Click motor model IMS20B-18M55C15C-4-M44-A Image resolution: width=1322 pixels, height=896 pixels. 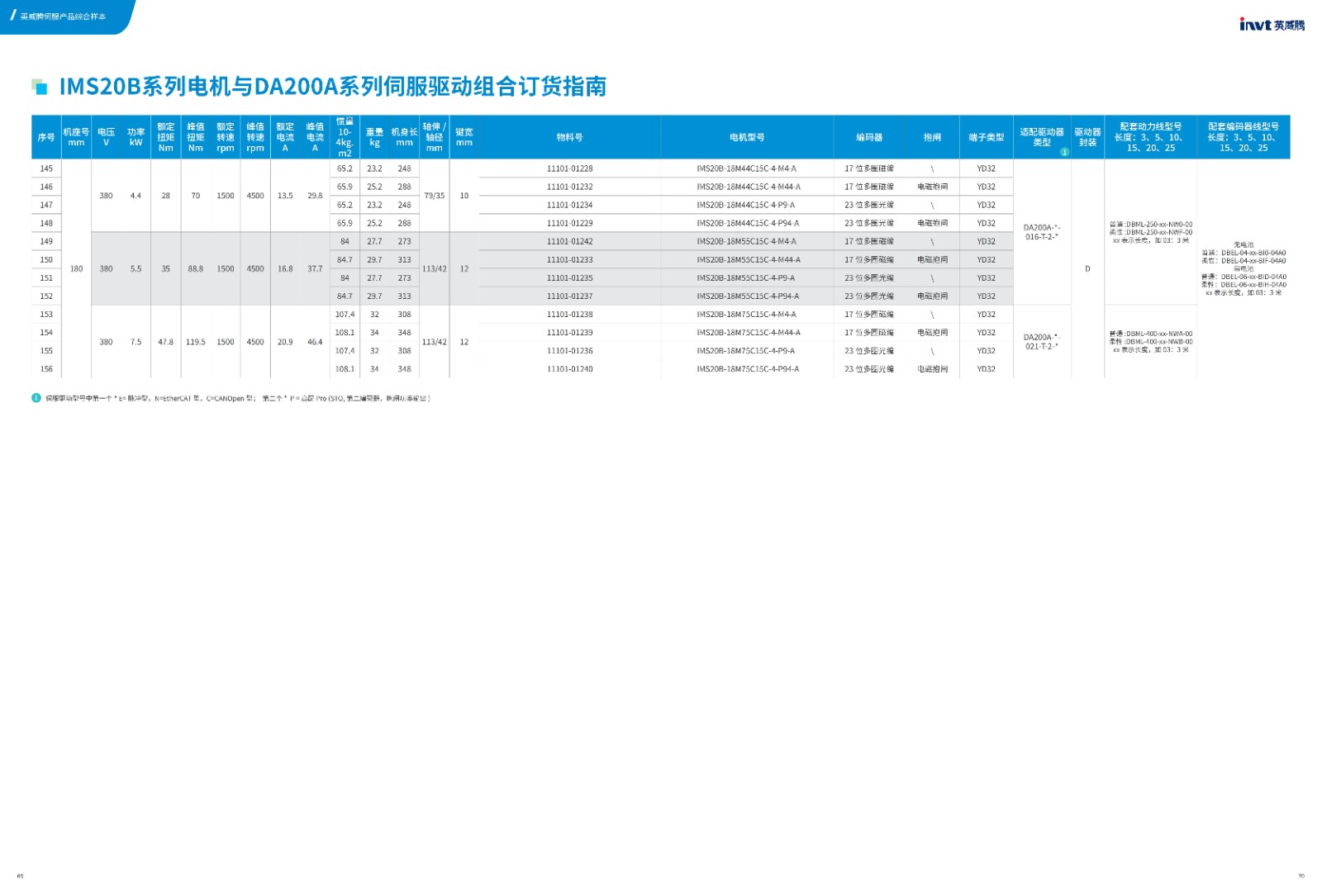(747, 259)
